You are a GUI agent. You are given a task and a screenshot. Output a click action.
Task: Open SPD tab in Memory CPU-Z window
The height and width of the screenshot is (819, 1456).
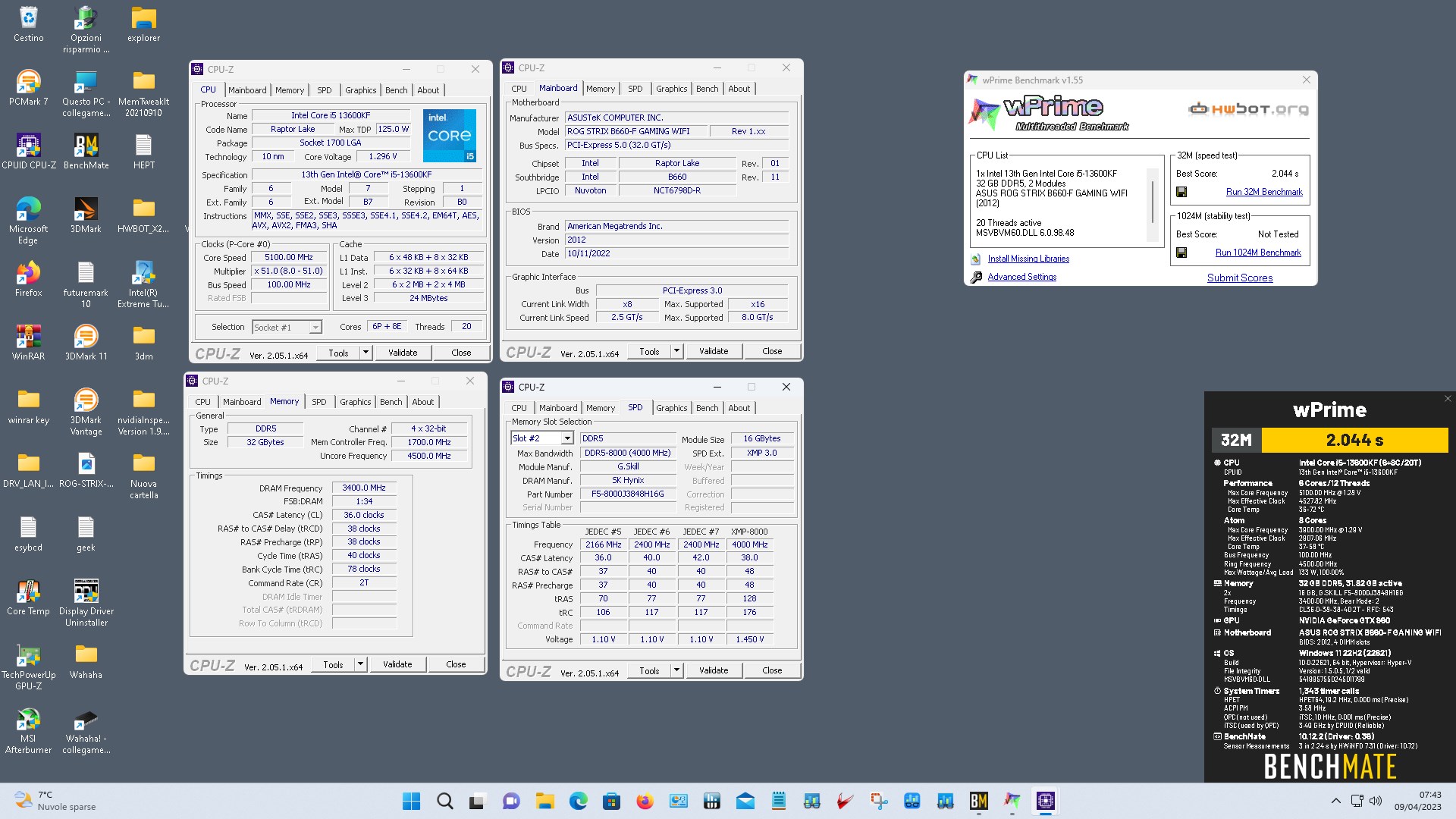(318, 402)
